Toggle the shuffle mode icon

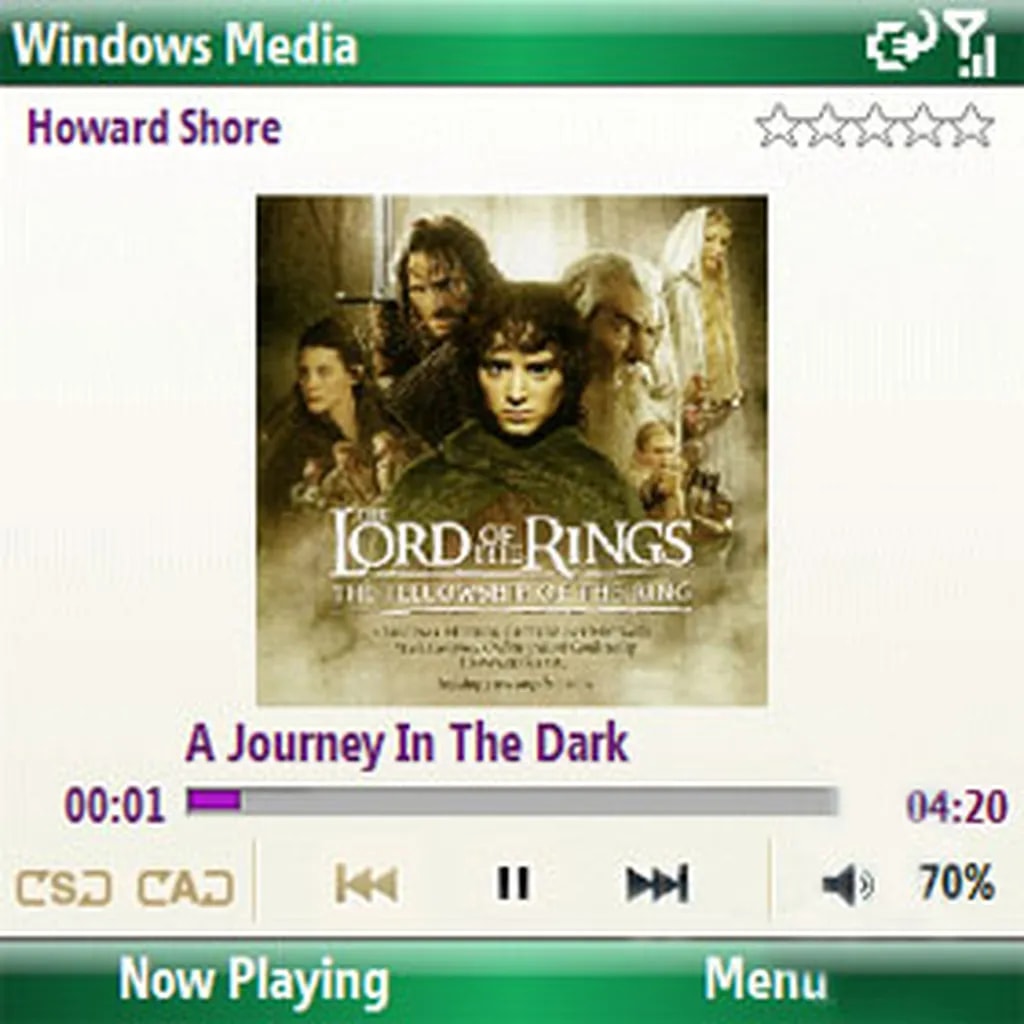click(63, 888)
